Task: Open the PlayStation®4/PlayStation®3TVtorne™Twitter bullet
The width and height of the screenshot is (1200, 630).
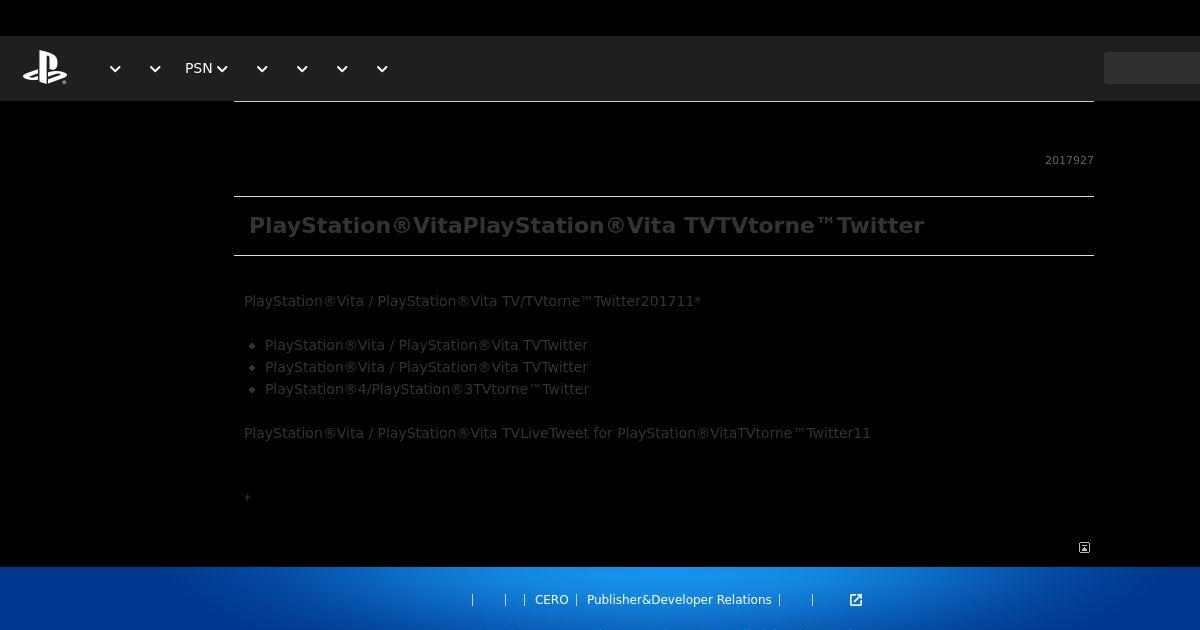Action: 427,389
